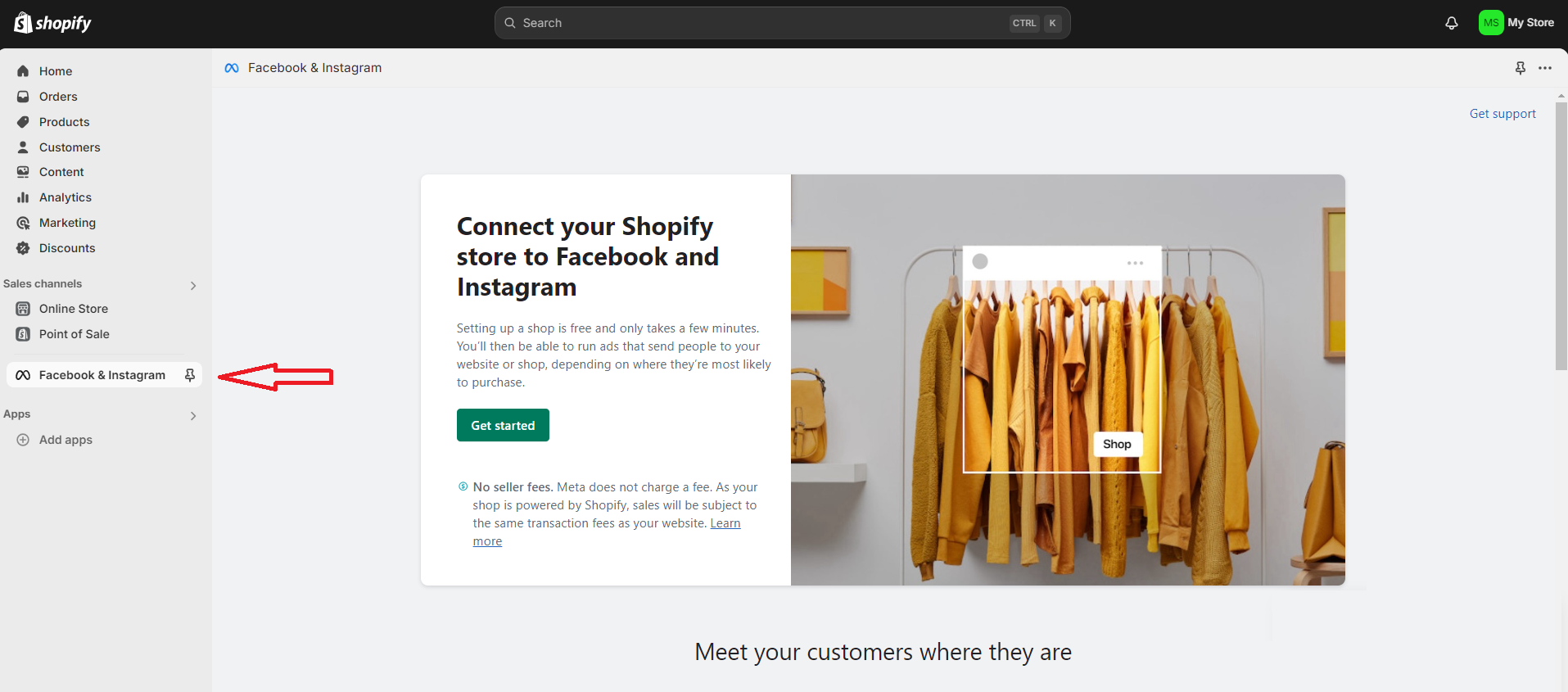The width and height of the screenshot is (1568, 692).
Task: Open the Home section in the sidebar
Action: coord(55,70)
